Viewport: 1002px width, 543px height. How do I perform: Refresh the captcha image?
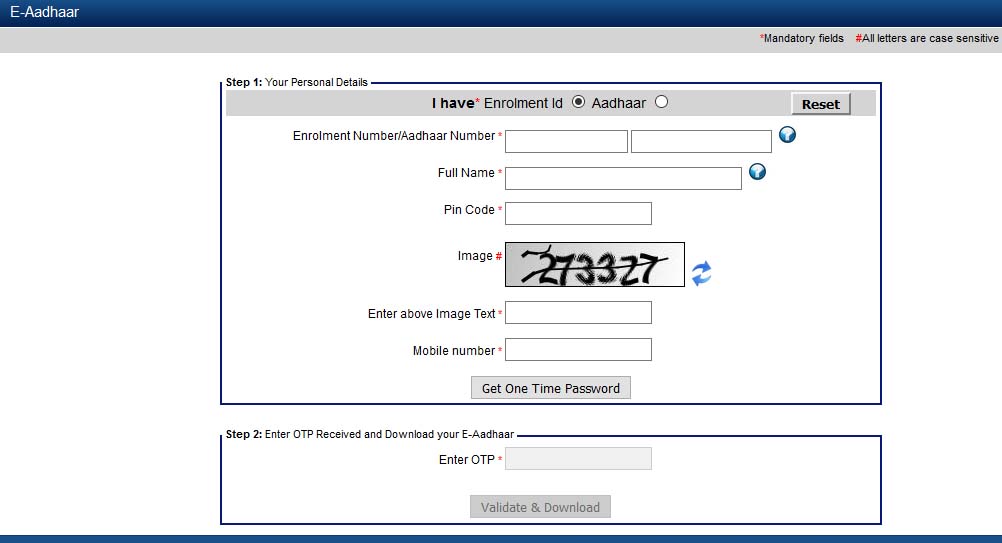point(701,273)
